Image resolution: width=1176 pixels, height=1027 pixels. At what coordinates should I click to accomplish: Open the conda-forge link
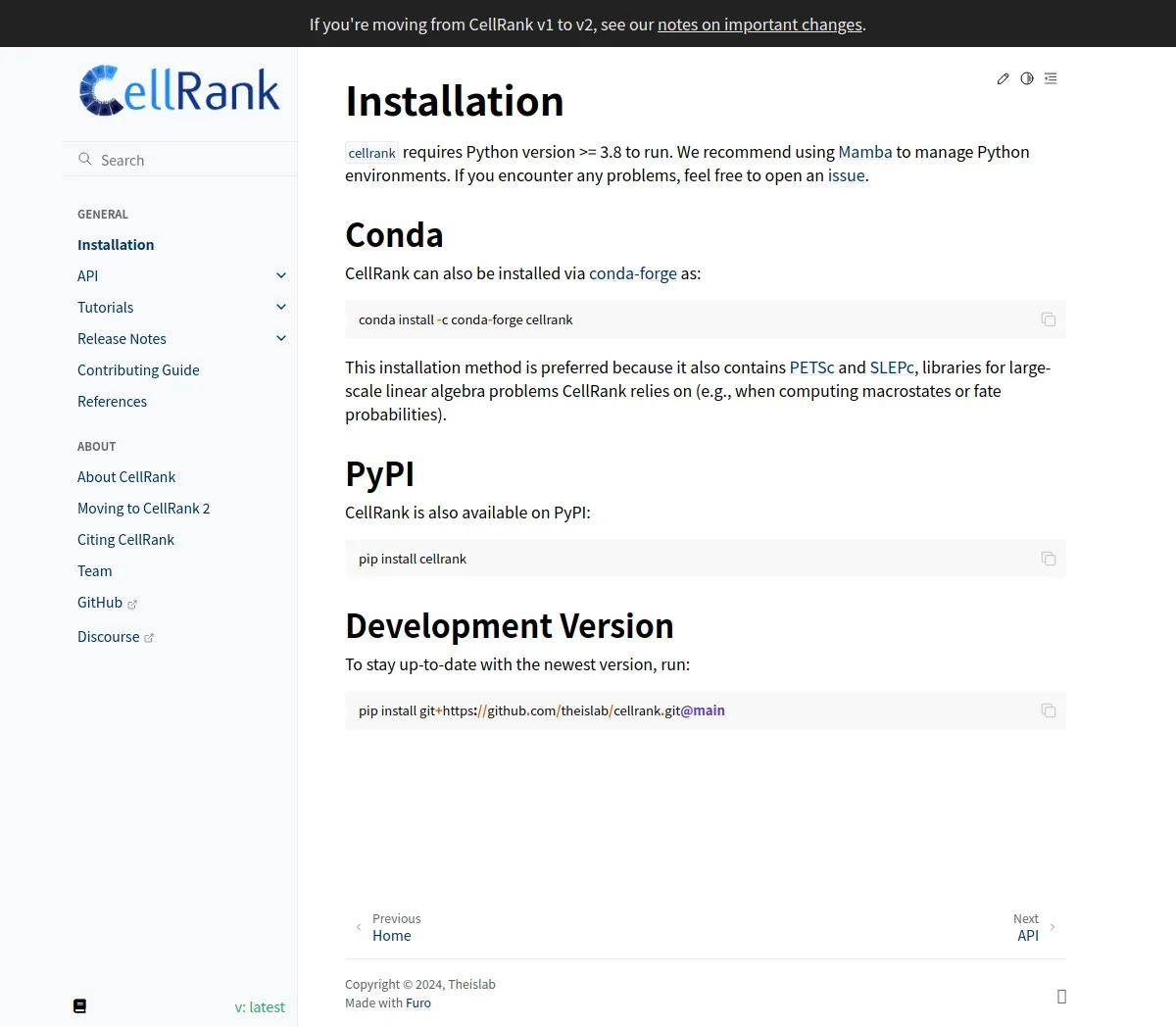coord(633,273)
